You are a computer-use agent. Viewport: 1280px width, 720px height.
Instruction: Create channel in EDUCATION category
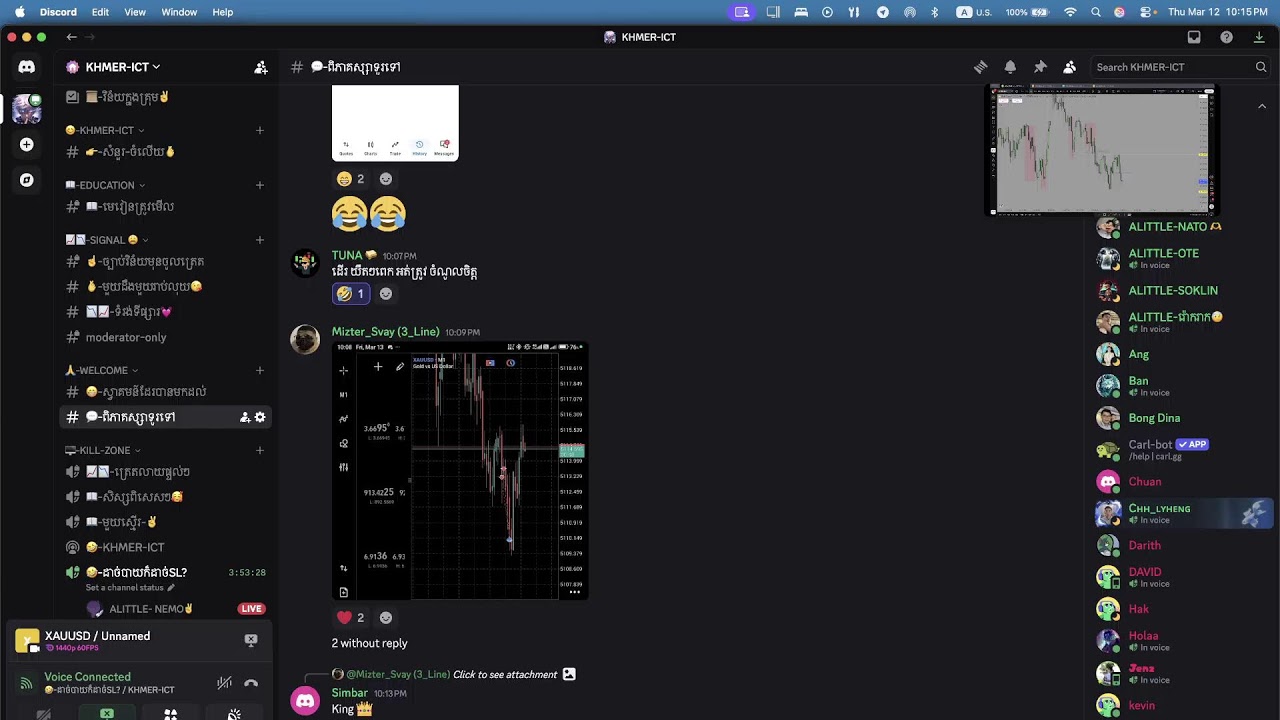pyautogui.click(x=260, y=185)
